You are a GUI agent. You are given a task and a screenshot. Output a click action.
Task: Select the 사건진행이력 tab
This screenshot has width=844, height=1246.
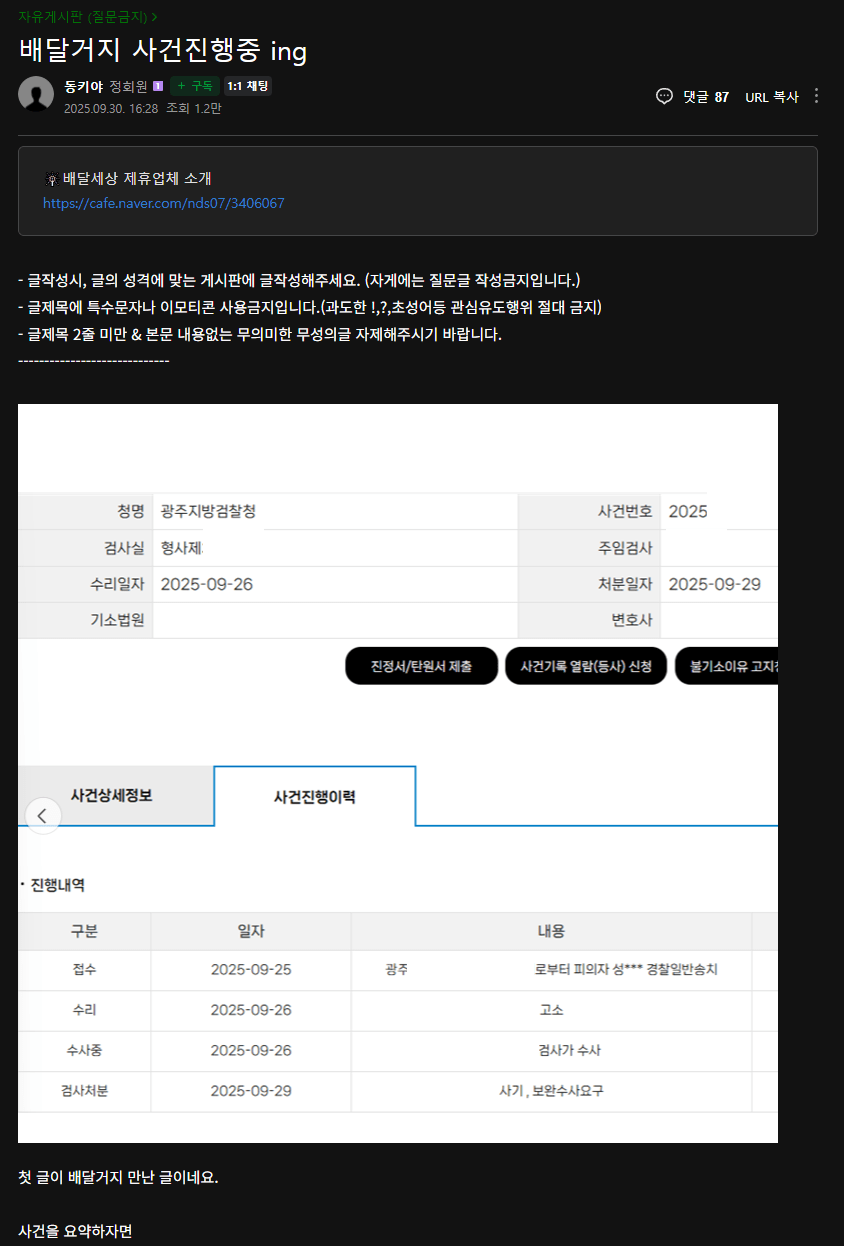point(314,795)
